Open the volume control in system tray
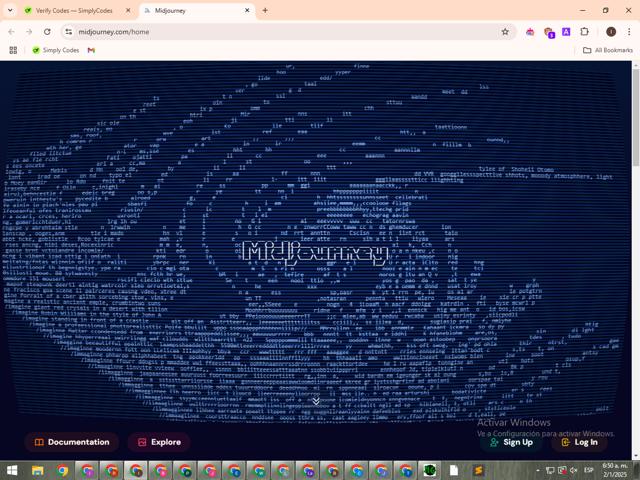640x480 pixels. point(574,471)
